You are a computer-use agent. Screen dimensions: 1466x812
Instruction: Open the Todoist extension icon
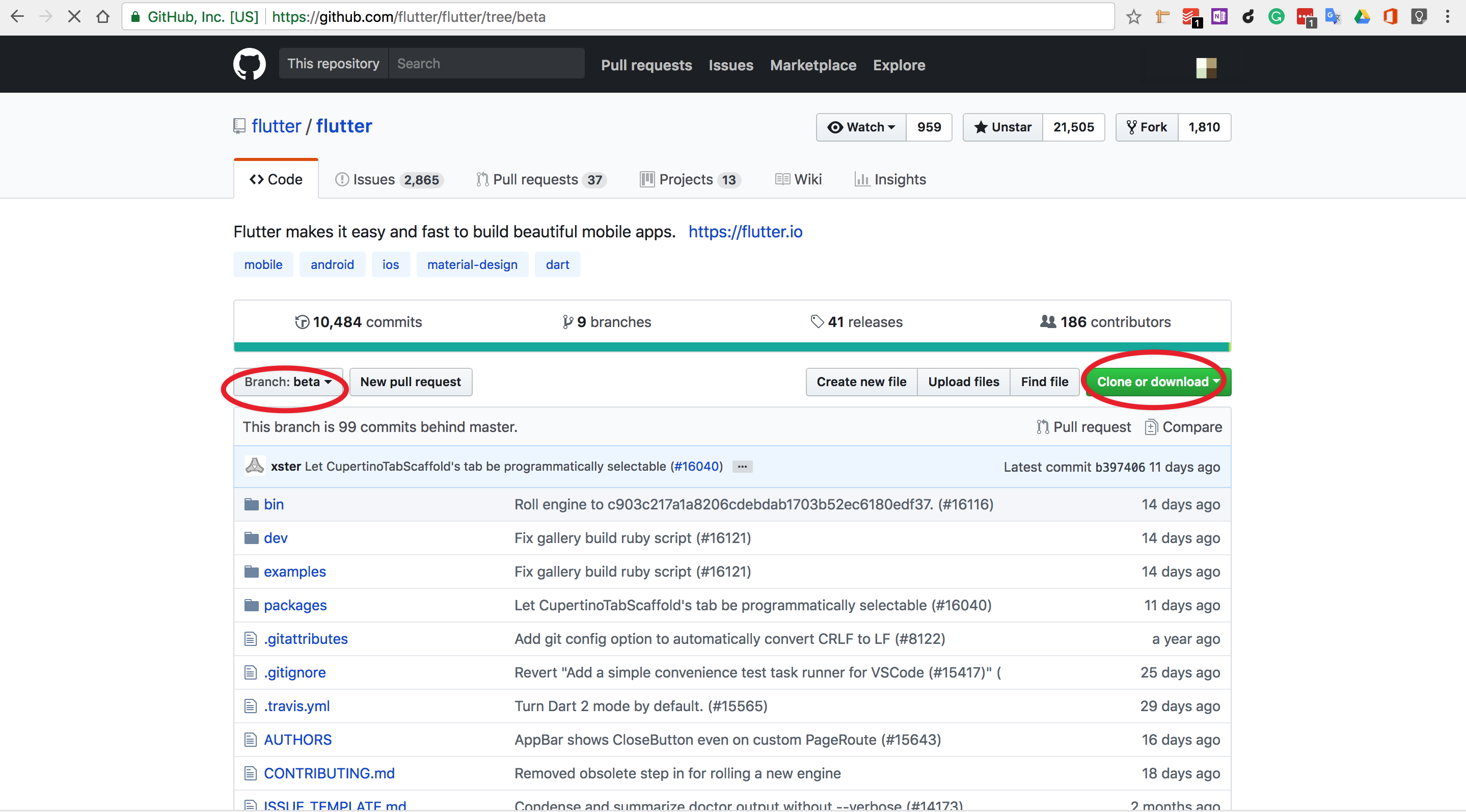1191,17
